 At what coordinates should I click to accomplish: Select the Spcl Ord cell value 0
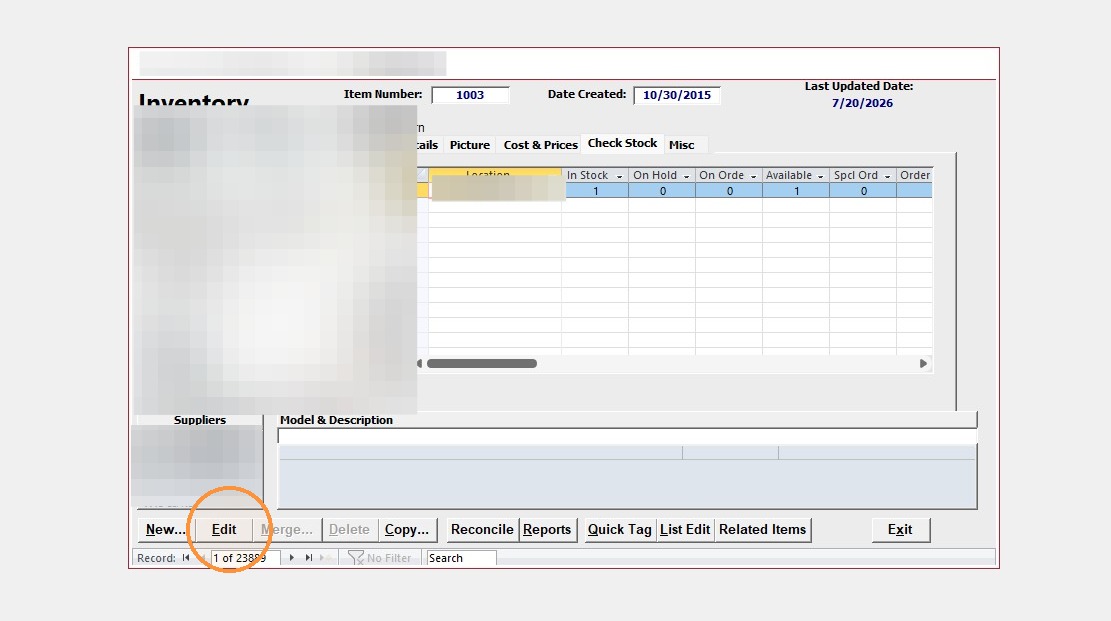click(x=863, y=191)
